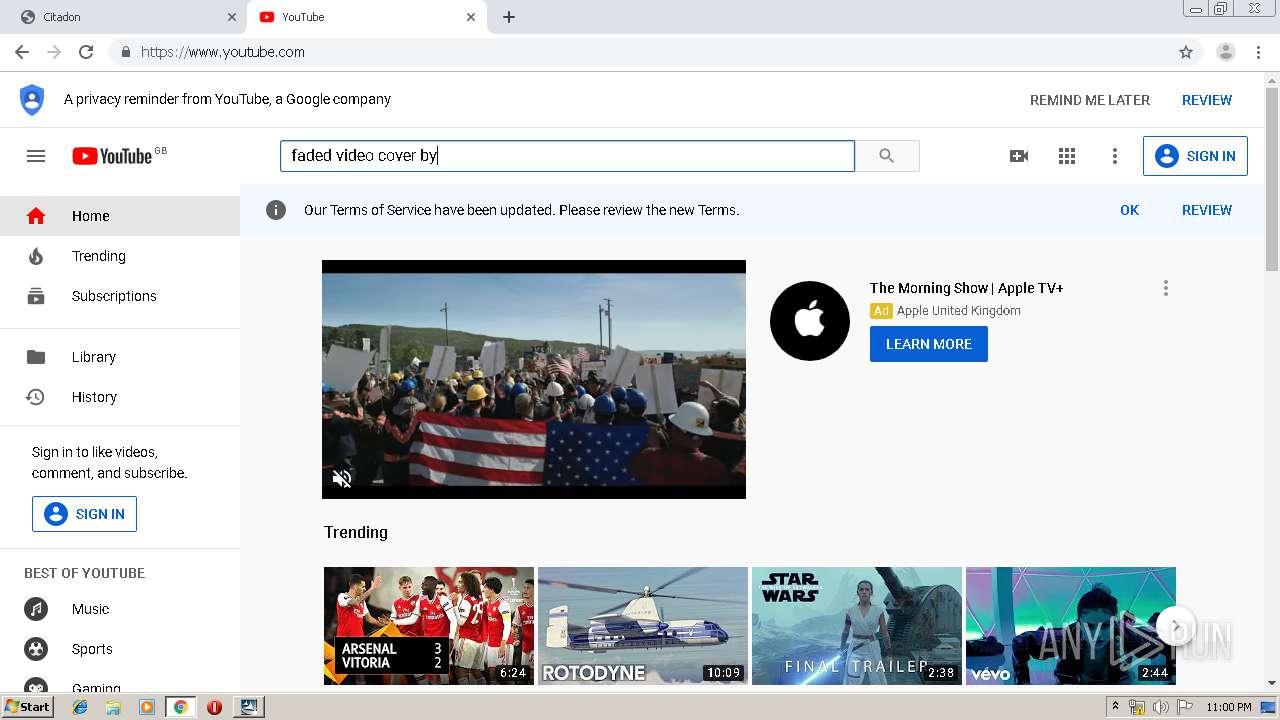This screenshot has width=1280, height=720.
Task: Bookmark this page with the star
Action: click(1186, 52)
